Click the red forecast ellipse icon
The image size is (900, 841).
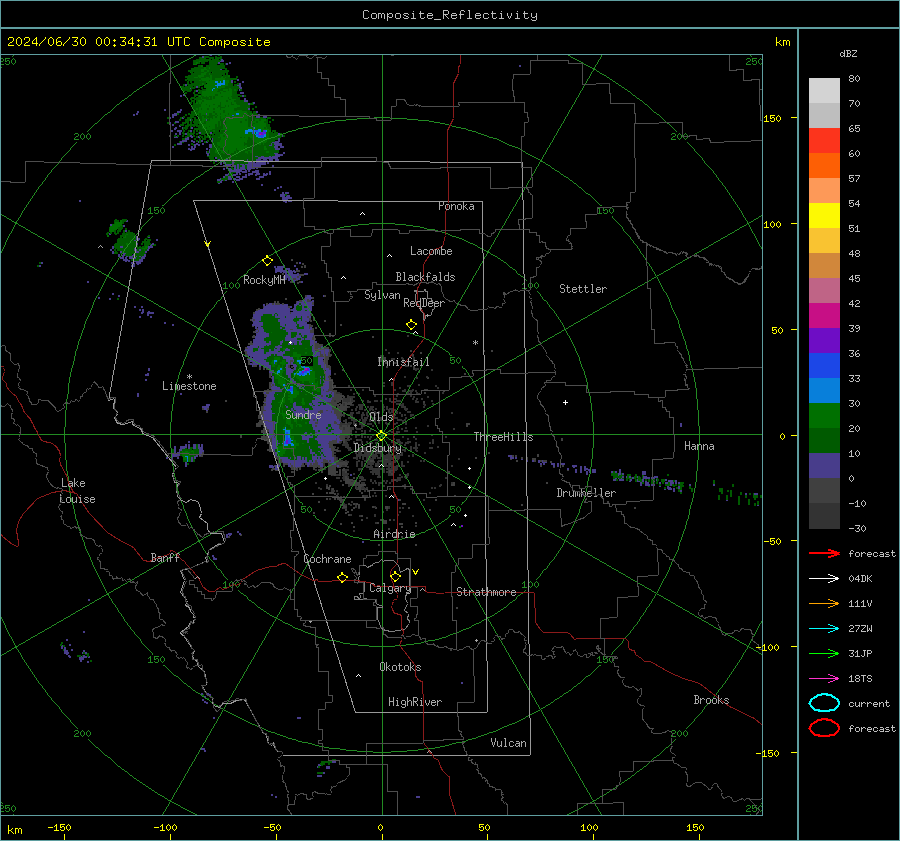click(824, 728)
